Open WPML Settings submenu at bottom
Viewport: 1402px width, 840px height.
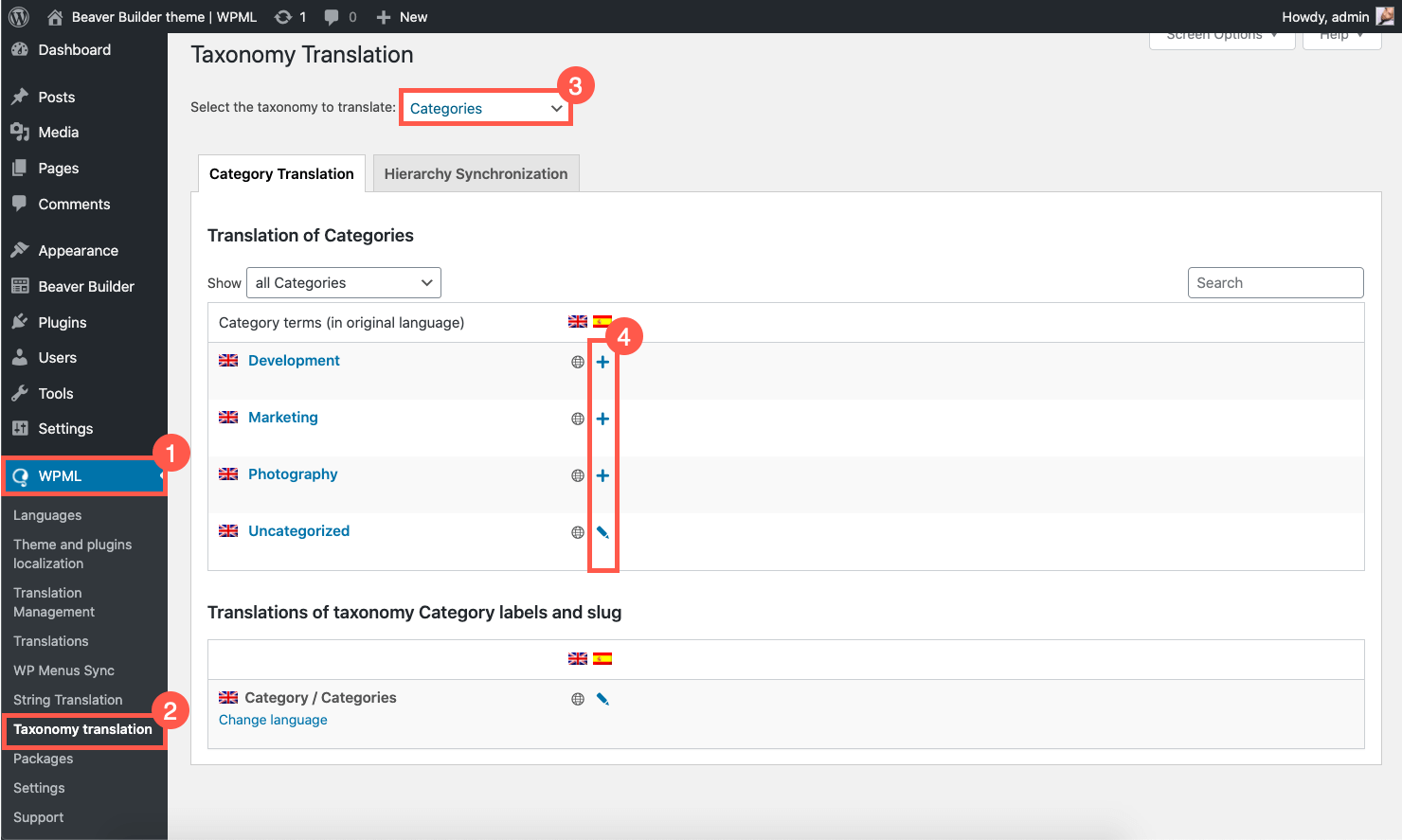point(39,788)
